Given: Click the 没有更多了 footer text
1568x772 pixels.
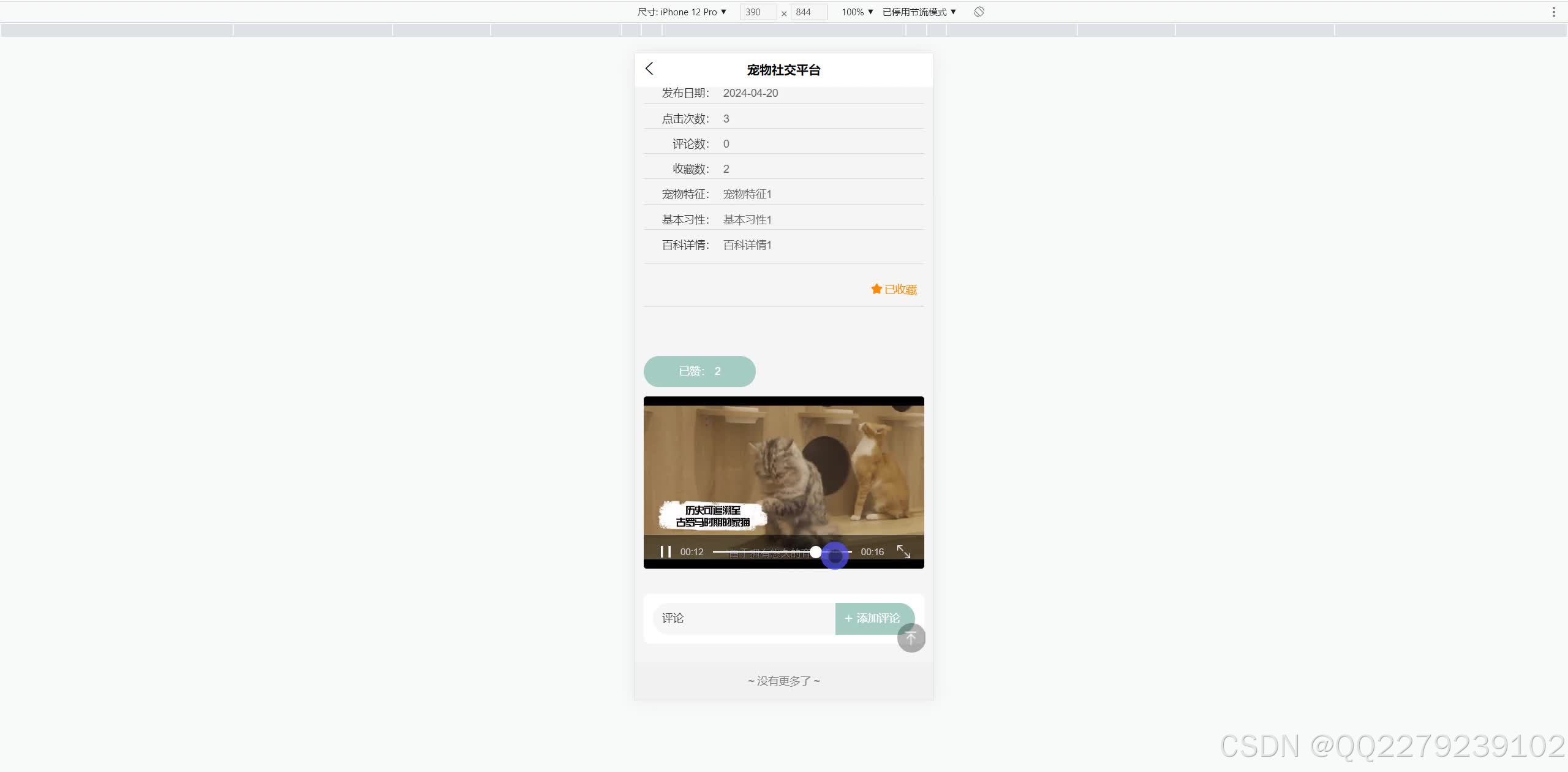Looking at the screenshot, I should 783,681.
